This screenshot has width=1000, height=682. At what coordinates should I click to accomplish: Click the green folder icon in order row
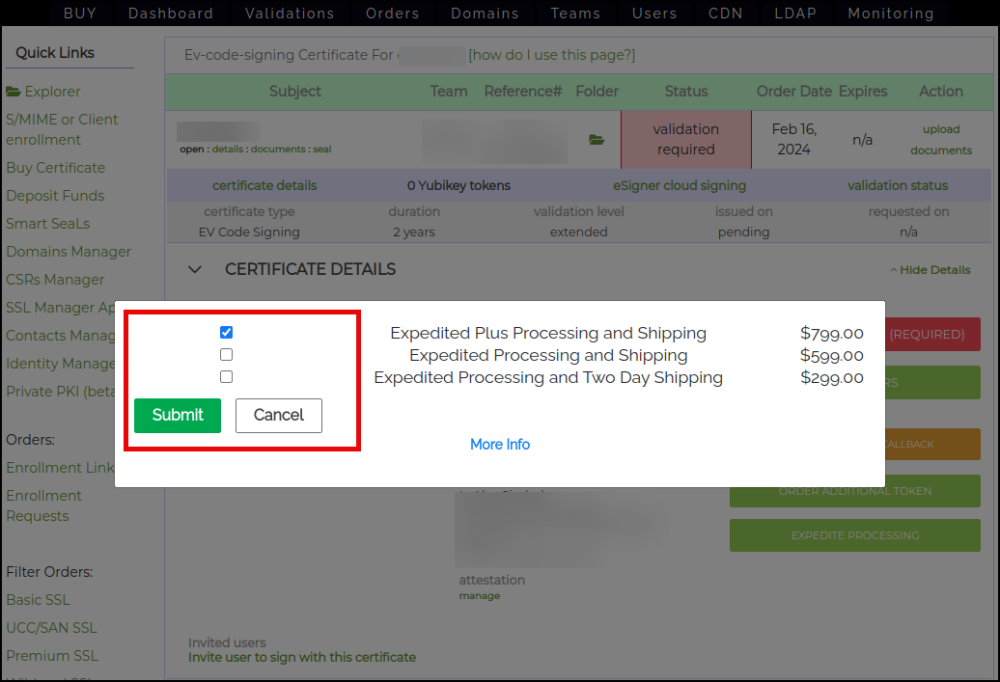coord(597,140)
